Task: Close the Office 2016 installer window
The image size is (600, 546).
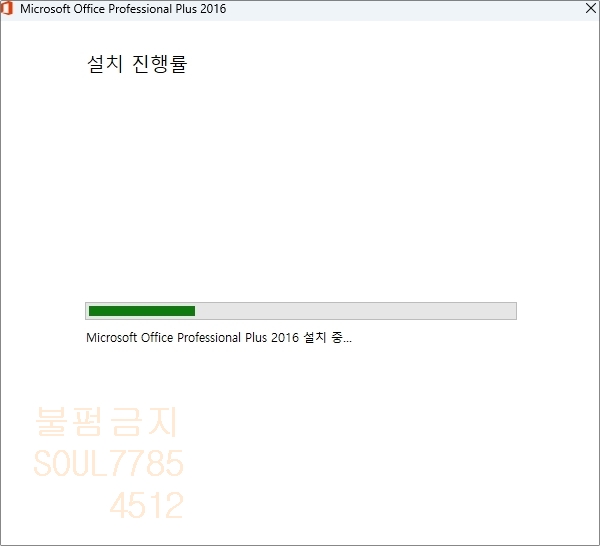Action: click(589, 9)
